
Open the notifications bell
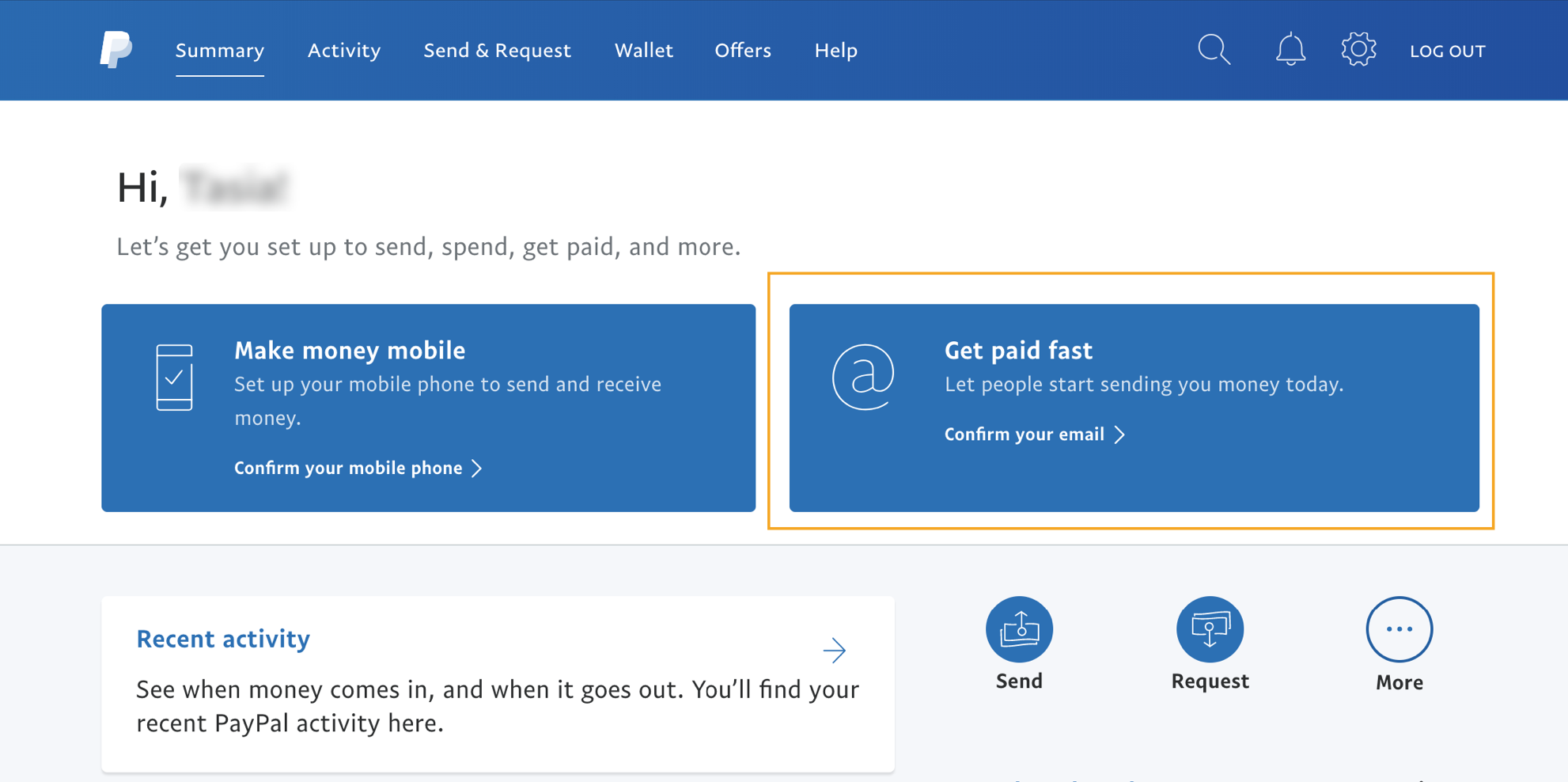coord(1290,49)
